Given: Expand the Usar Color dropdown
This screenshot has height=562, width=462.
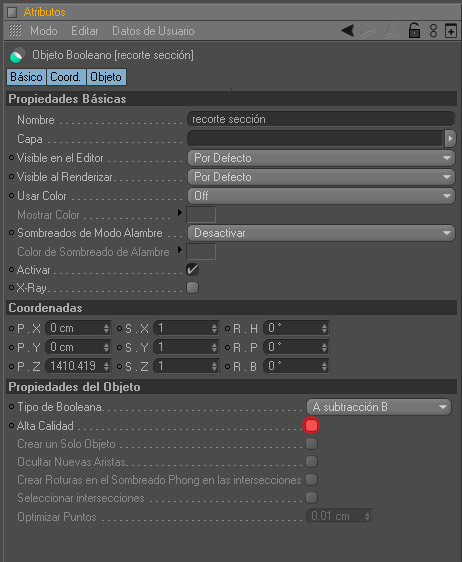Looking at the screenshot, I should [x=321, y=196].
